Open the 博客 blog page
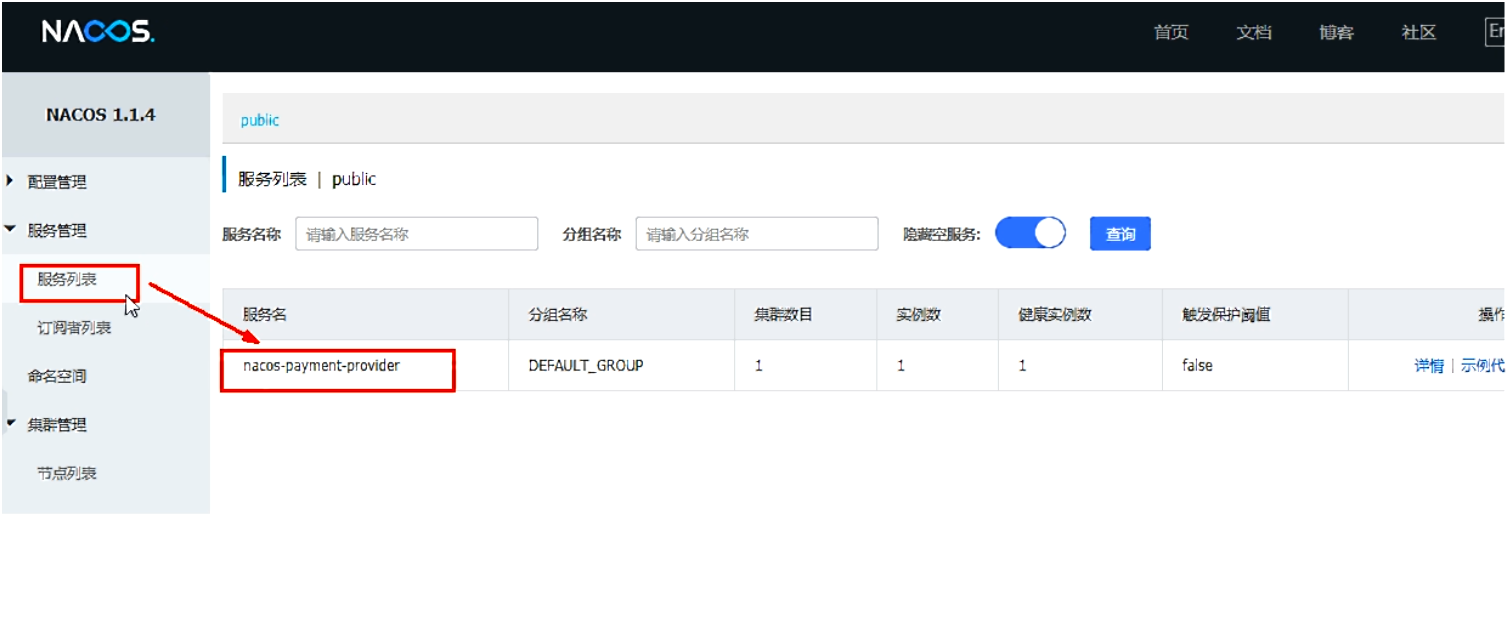This screenshot has height=621, width=1506. click(1335, 32)
